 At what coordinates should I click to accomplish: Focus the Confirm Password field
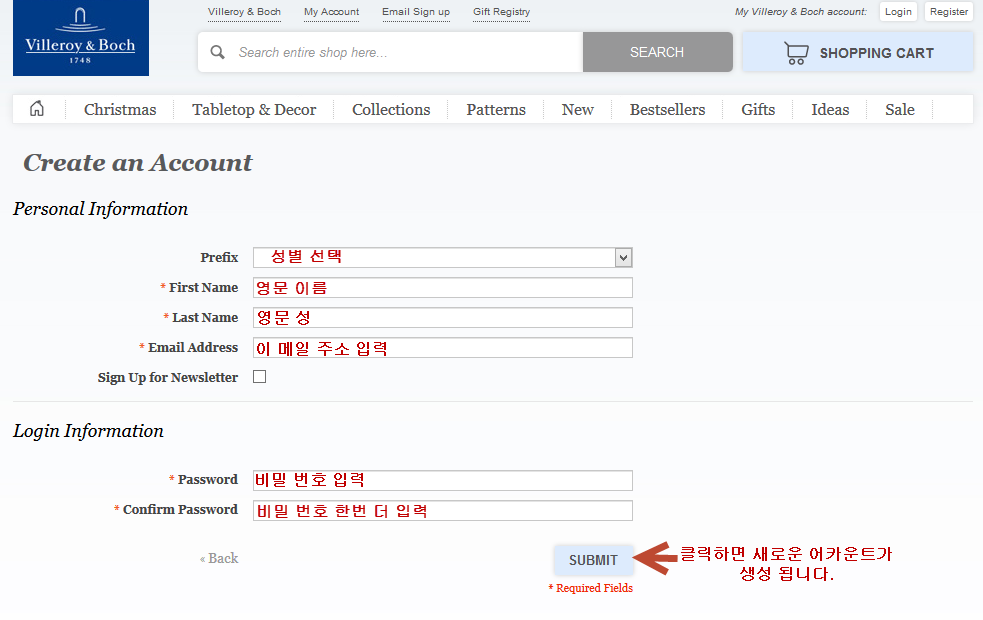443,510
